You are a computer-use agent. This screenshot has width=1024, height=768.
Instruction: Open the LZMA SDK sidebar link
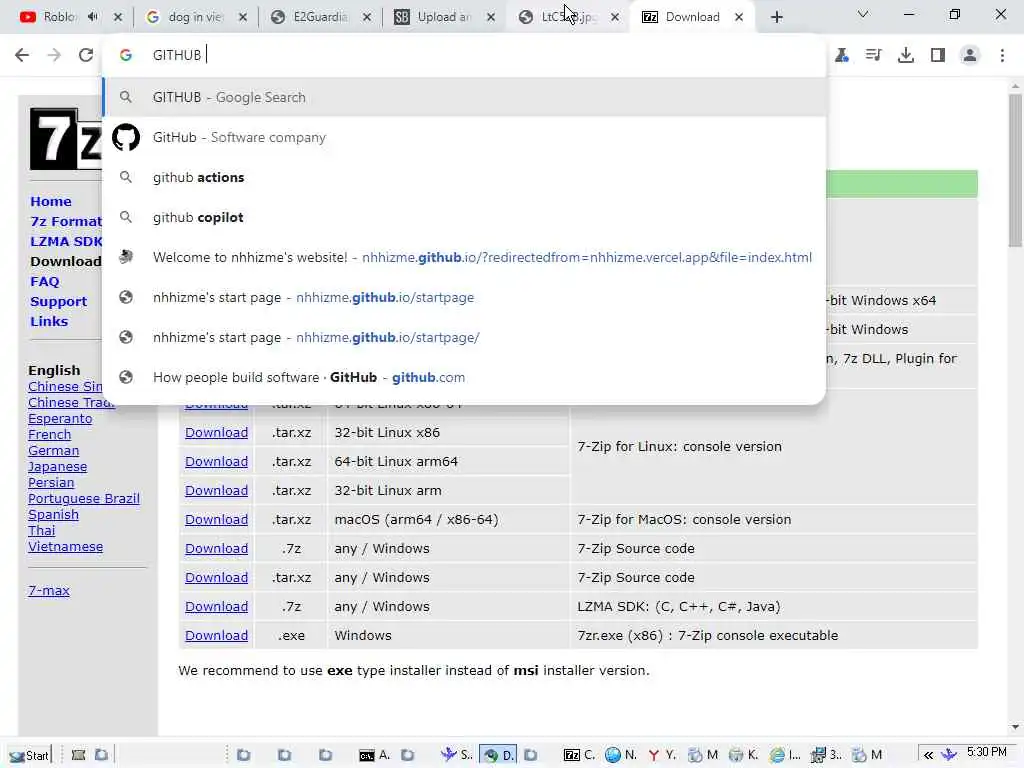click(66, 241)
